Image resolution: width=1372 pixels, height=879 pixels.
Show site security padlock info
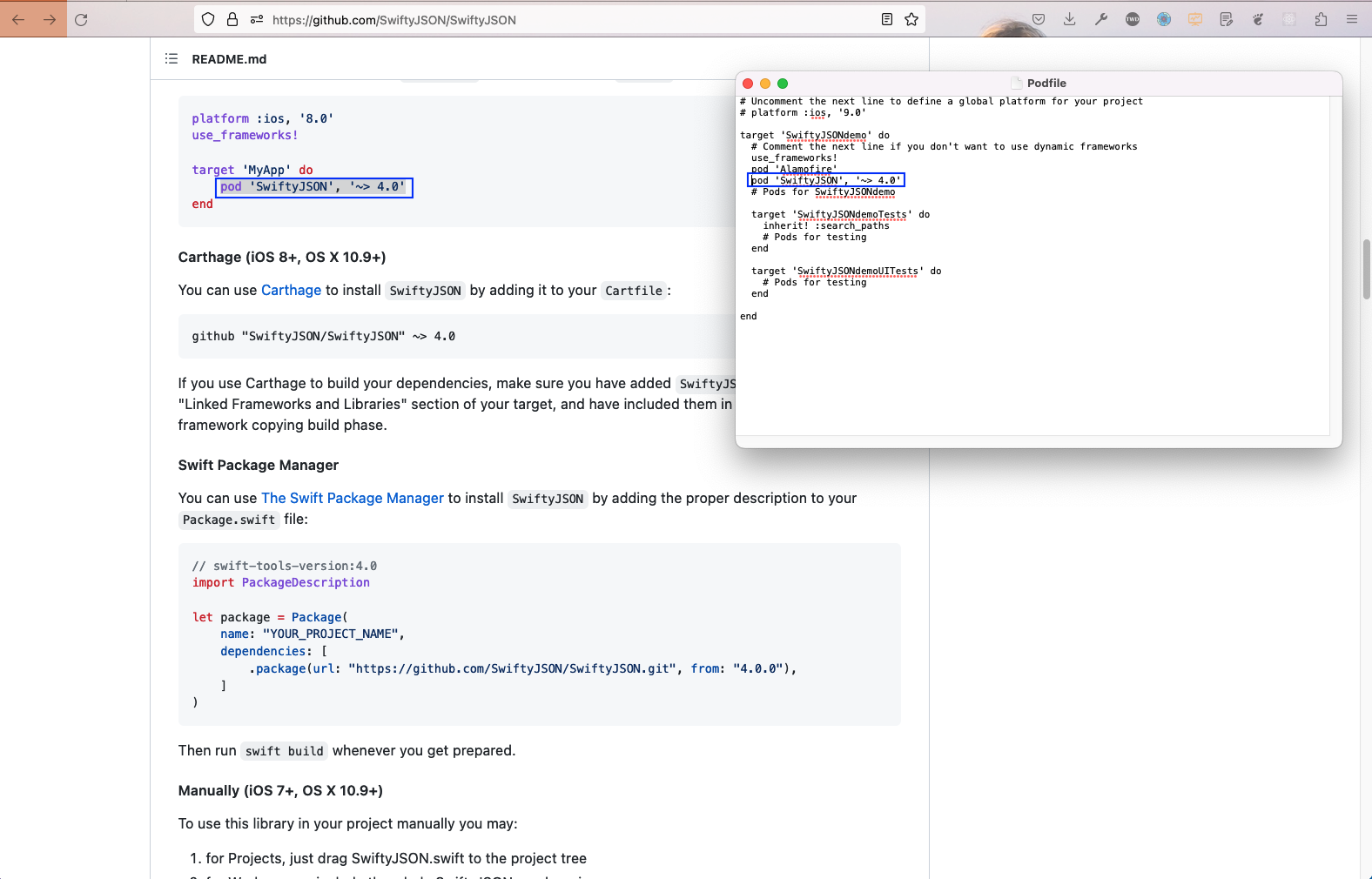coord(232,19)
